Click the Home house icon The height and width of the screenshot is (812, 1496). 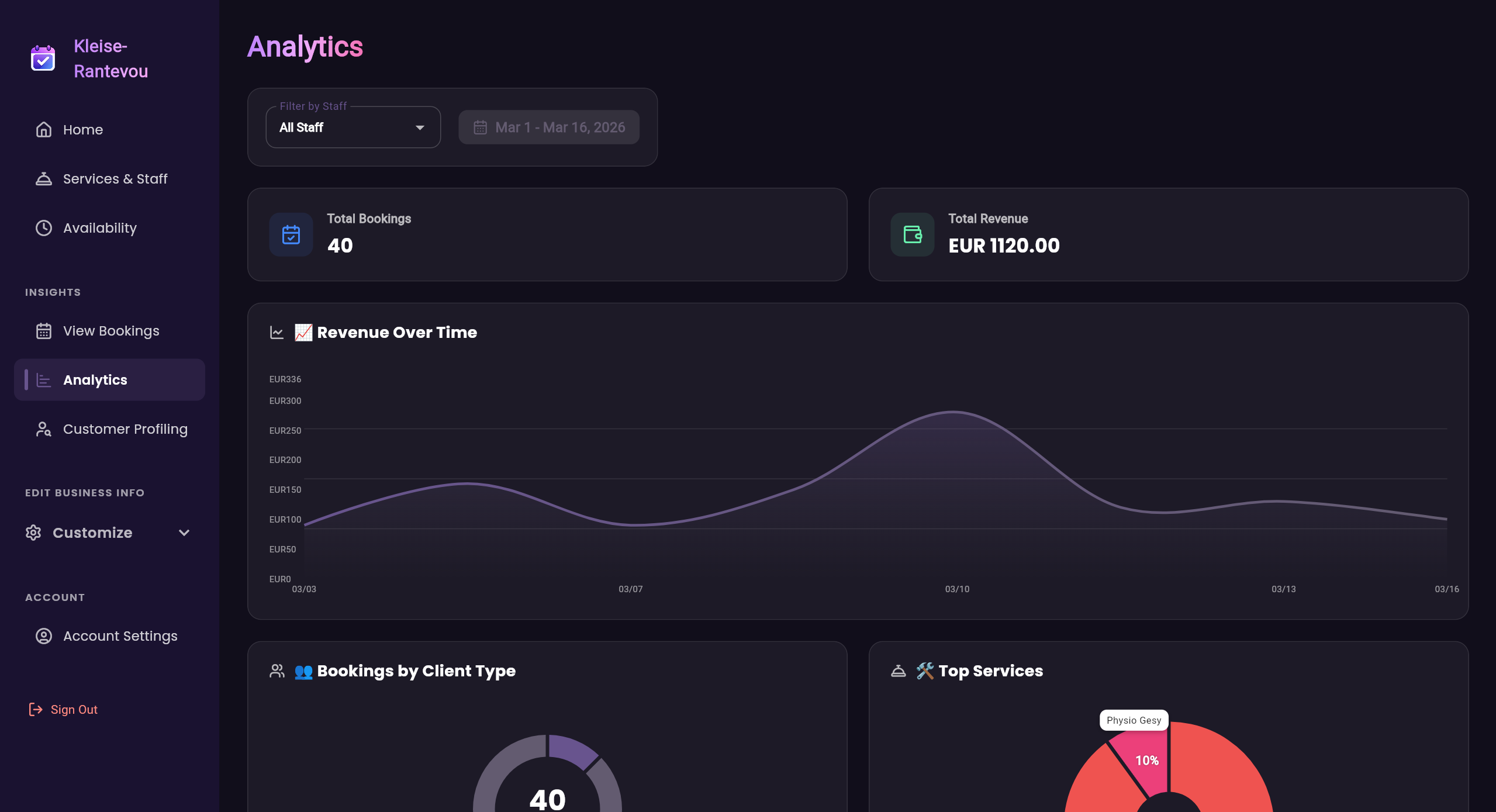(x=44, y=130)
